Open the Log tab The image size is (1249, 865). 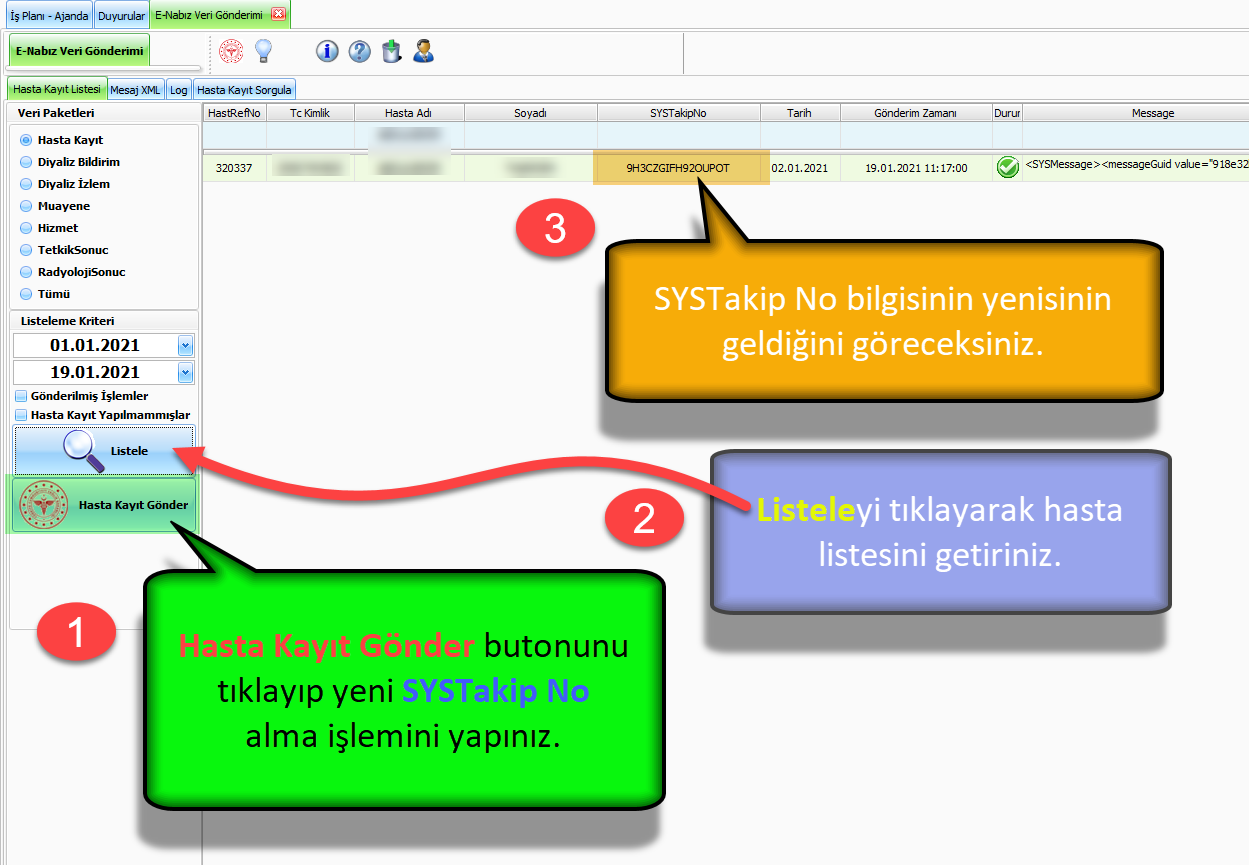pos(179,89)
